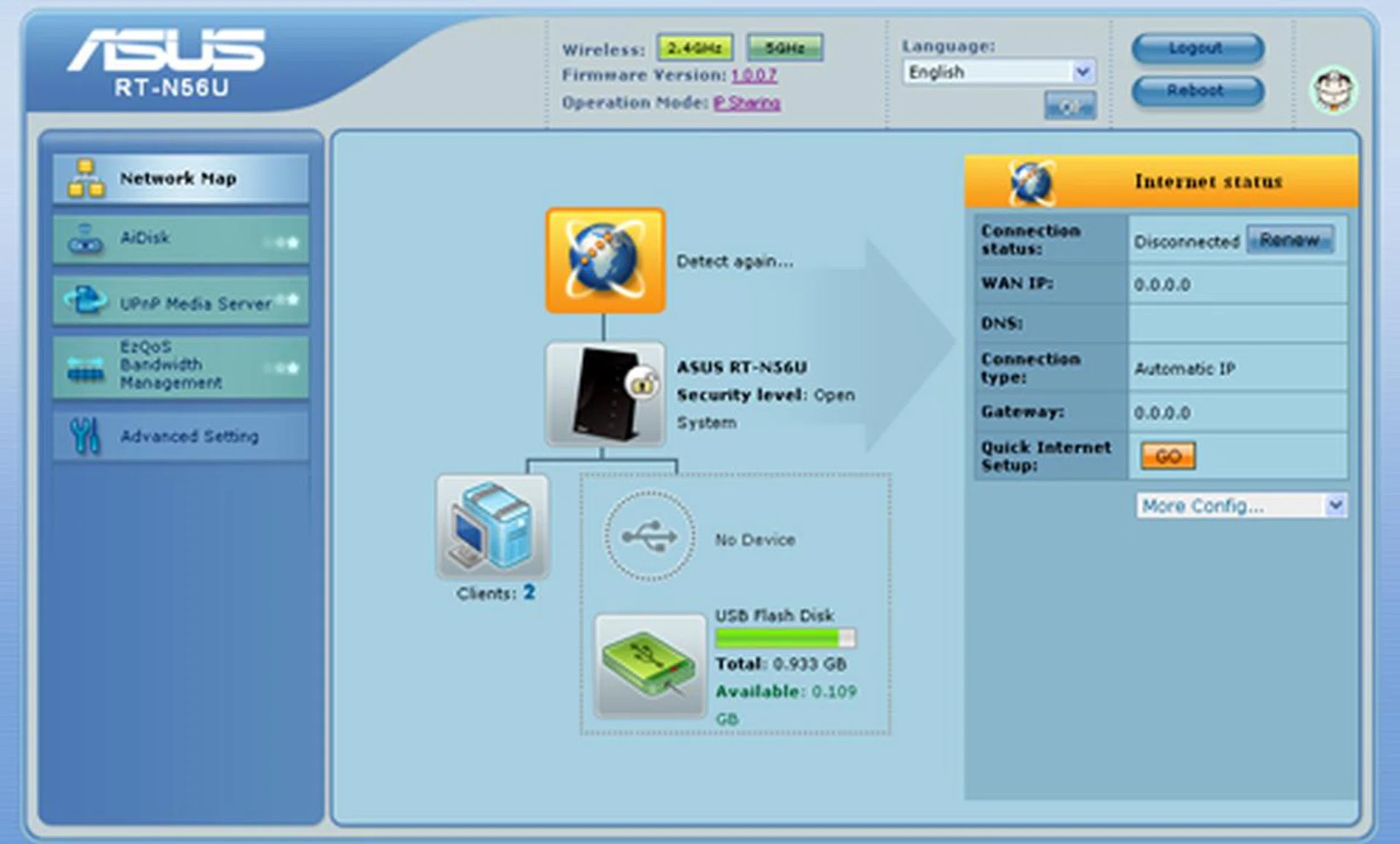Screen dimensions: 1400x844
Task: Expand the More Config dropdown
Action: pos(1240,505)
